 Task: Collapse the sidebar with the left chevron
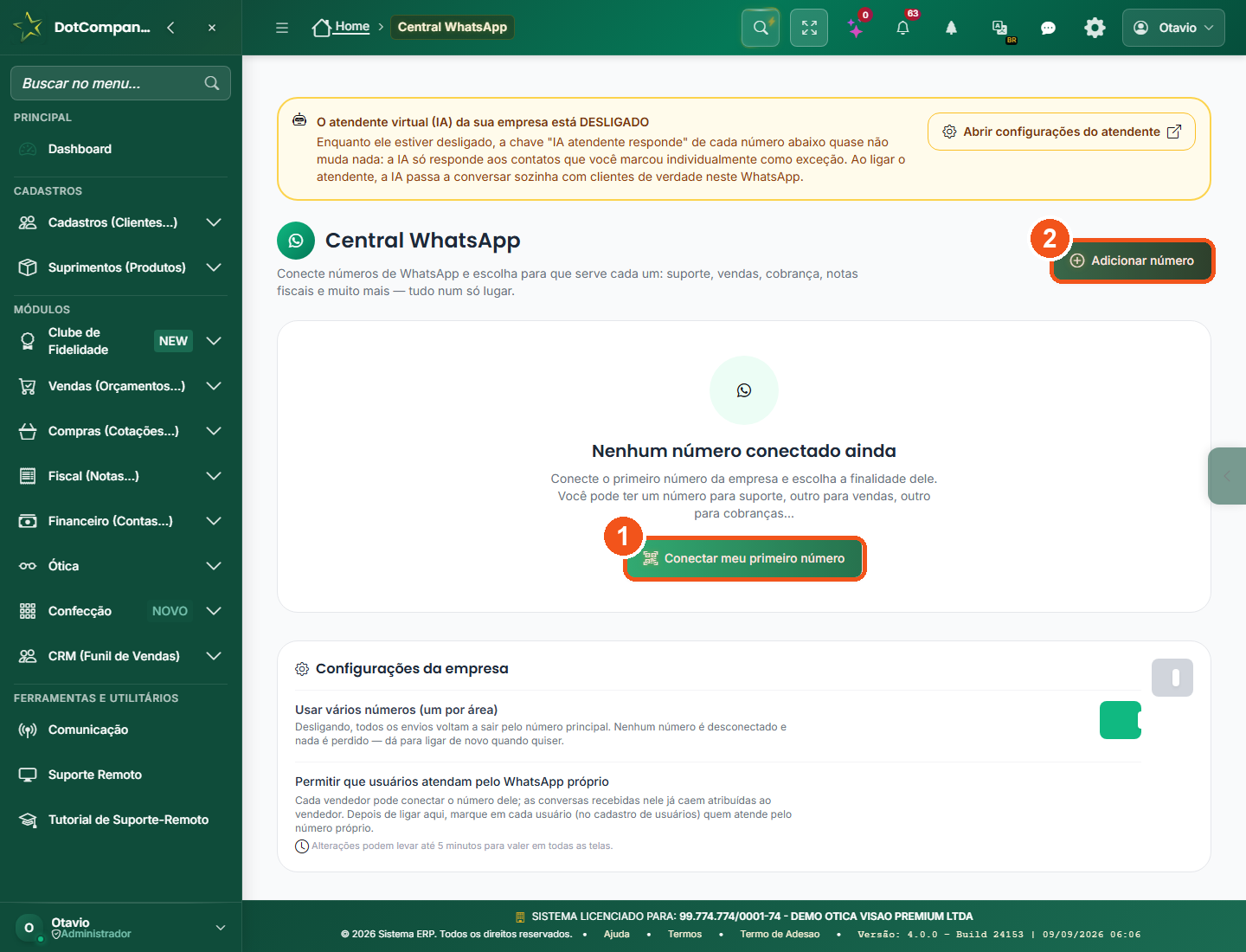[x=170, y=28]
